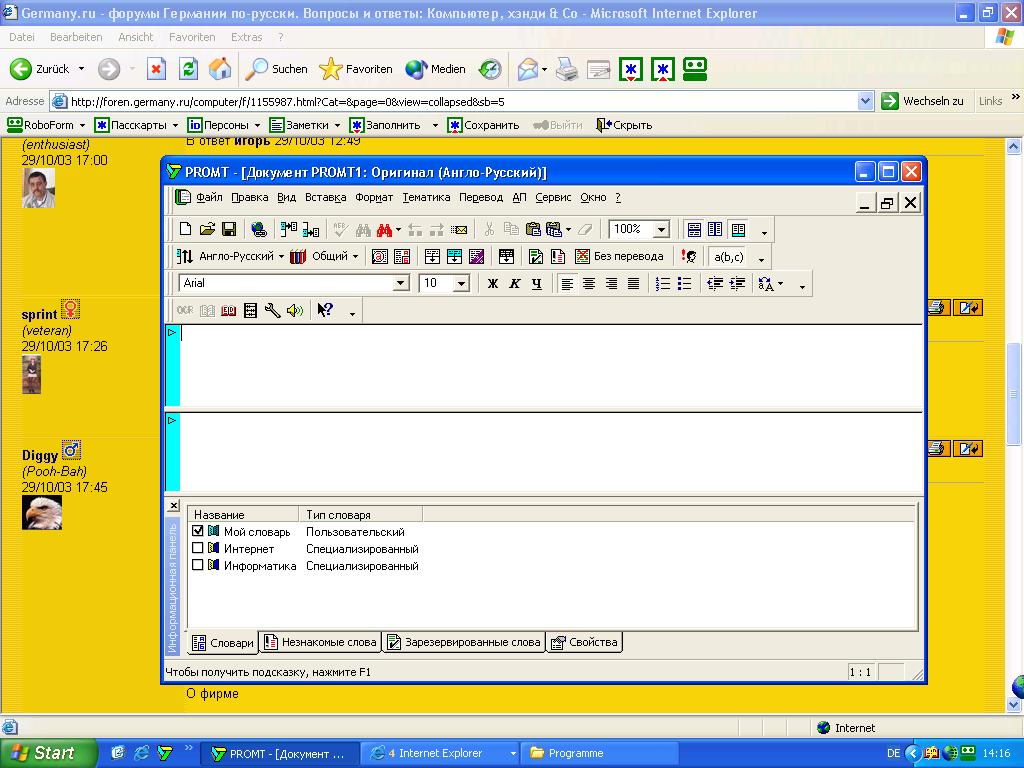The image size is (1024, 768).
Task: Open a file in PROMT
Action: pos(207,229)
